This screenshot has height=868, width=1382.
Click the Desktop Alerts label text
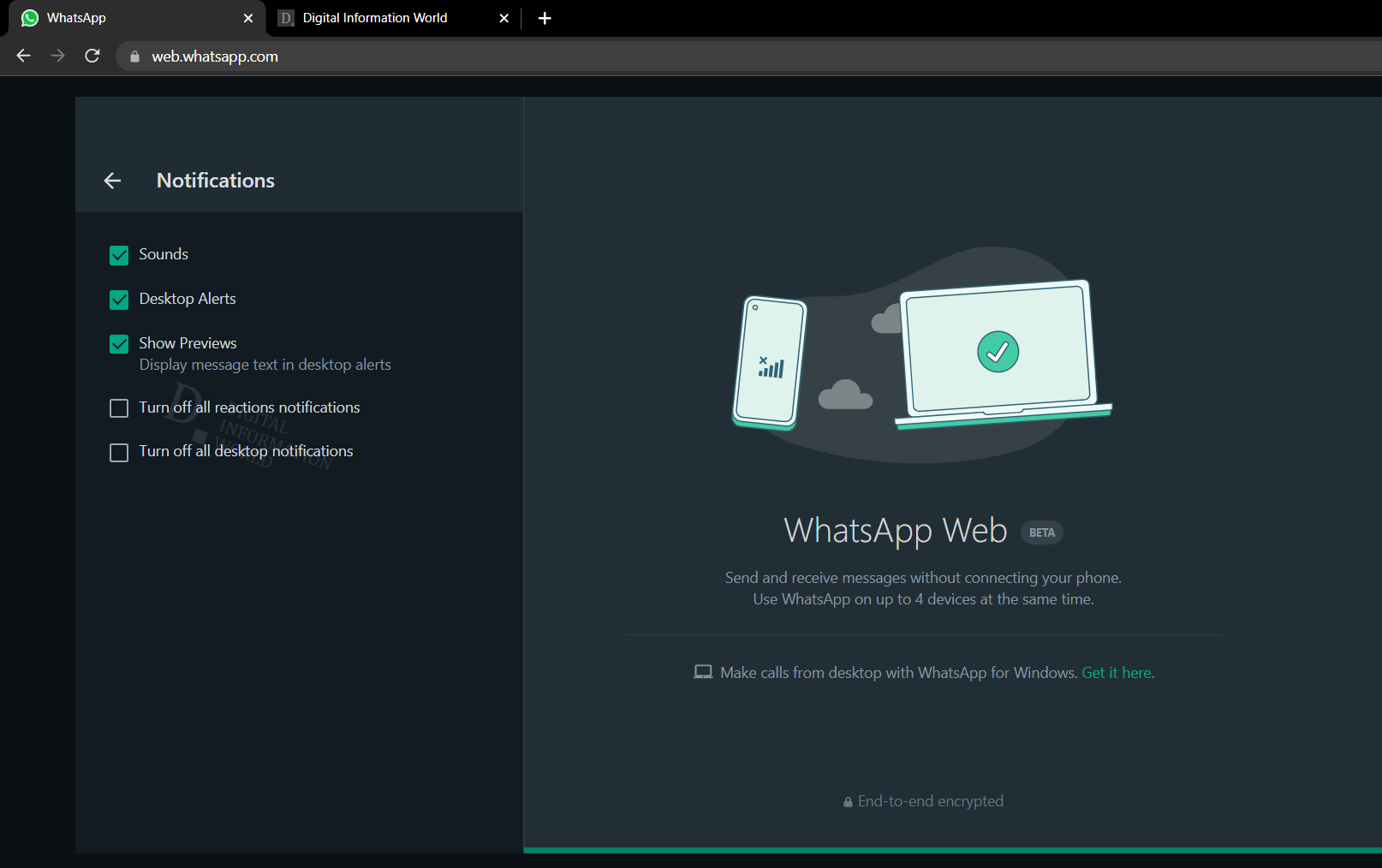pos(188,299)
